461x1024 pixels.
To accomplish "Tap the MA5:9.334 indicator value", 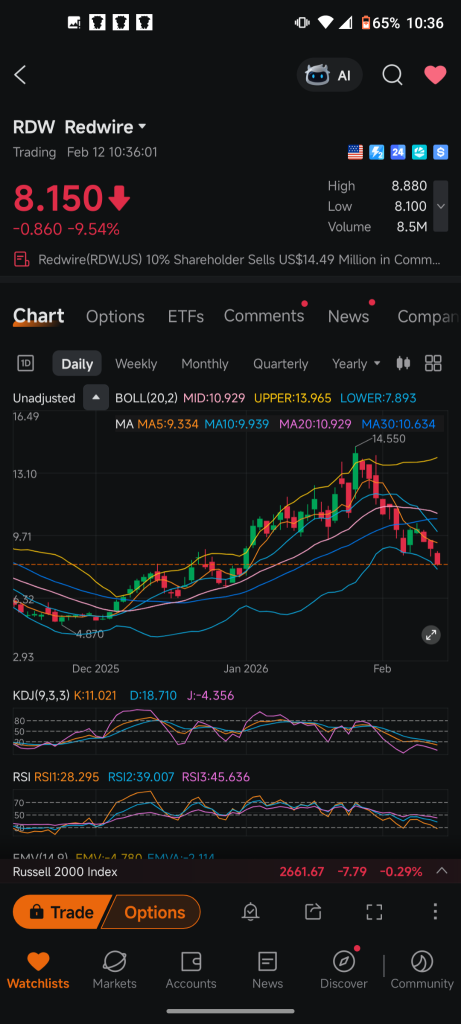I will pyautogui.click(x=168, y=424).
